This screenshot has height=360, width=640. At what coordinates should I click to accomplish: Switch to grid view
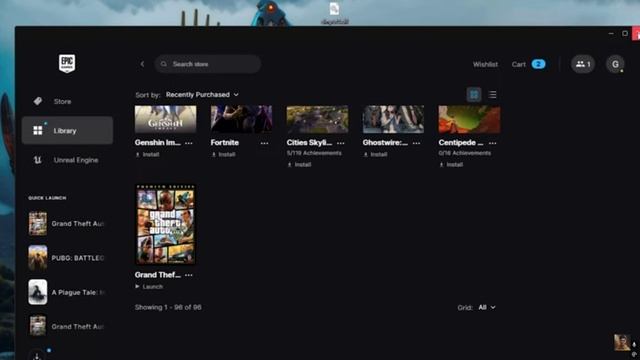474,95
